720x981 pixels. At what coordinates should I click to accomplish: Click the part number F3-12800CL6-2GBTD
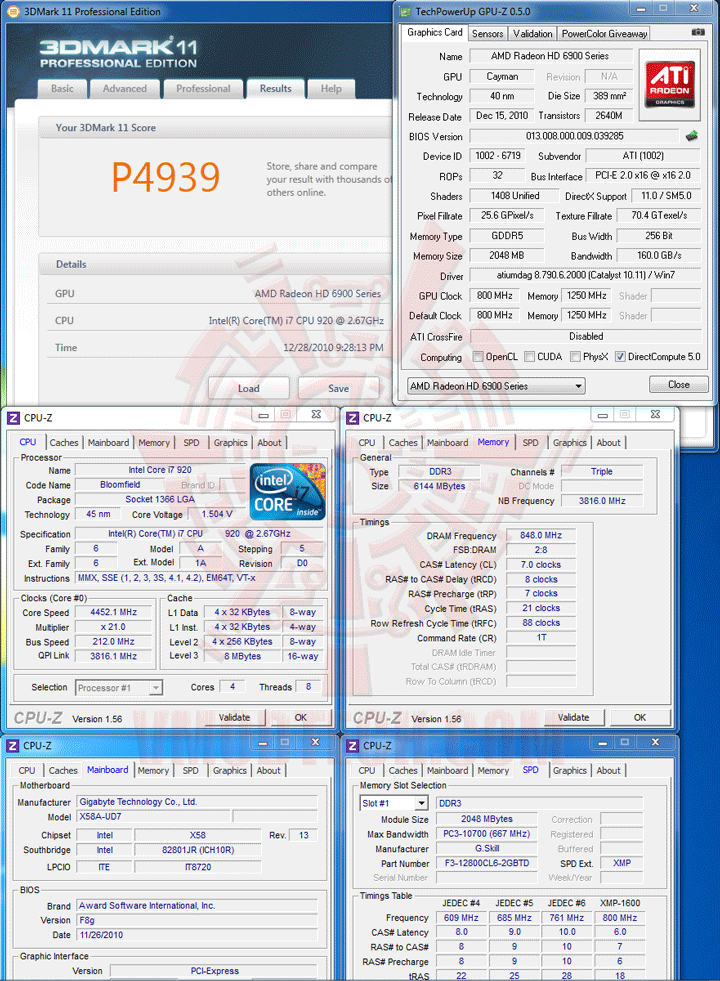click(x=487, y=863)
